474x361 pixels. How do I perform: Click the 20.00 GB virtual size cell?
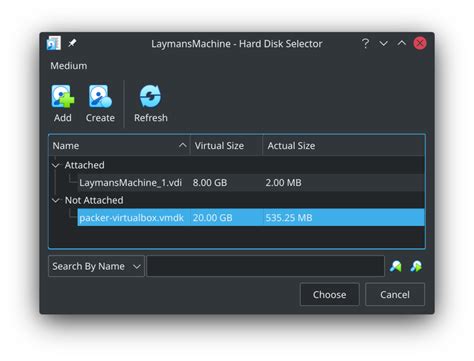tap(212, 218)
